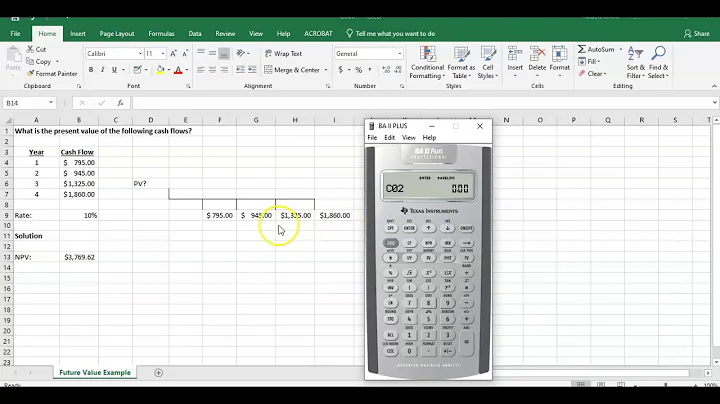
Task: Add a new sheet
Action: pos(158,373)
